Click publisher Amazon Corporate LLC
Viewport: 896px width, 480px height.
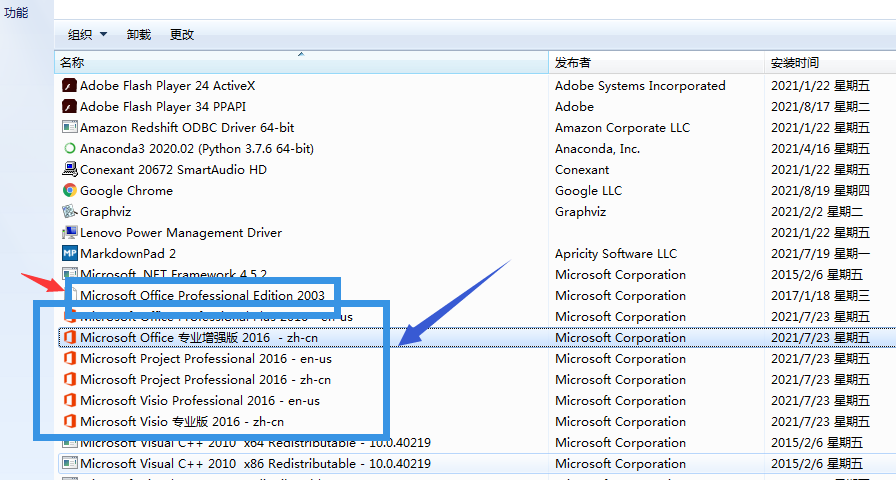(622, 128)
